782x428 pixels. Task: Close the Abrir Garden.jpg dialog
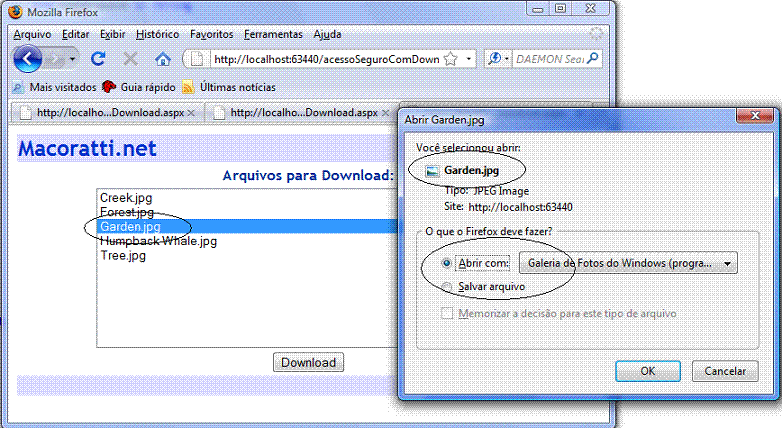pos(755,116)
